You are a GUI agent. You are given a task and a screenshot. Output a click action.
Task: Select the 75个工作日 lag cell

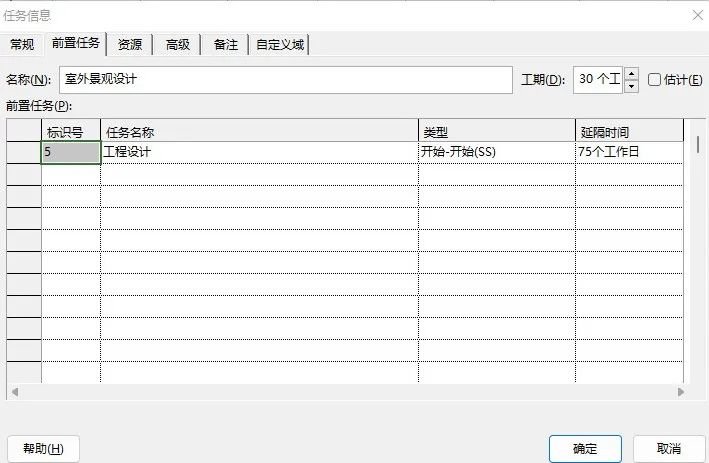pos(629,152)
